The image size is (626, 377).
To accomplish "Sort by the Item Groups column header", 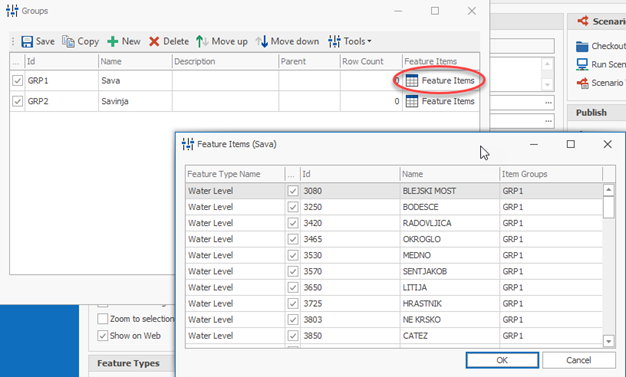I will coord(551,174).
